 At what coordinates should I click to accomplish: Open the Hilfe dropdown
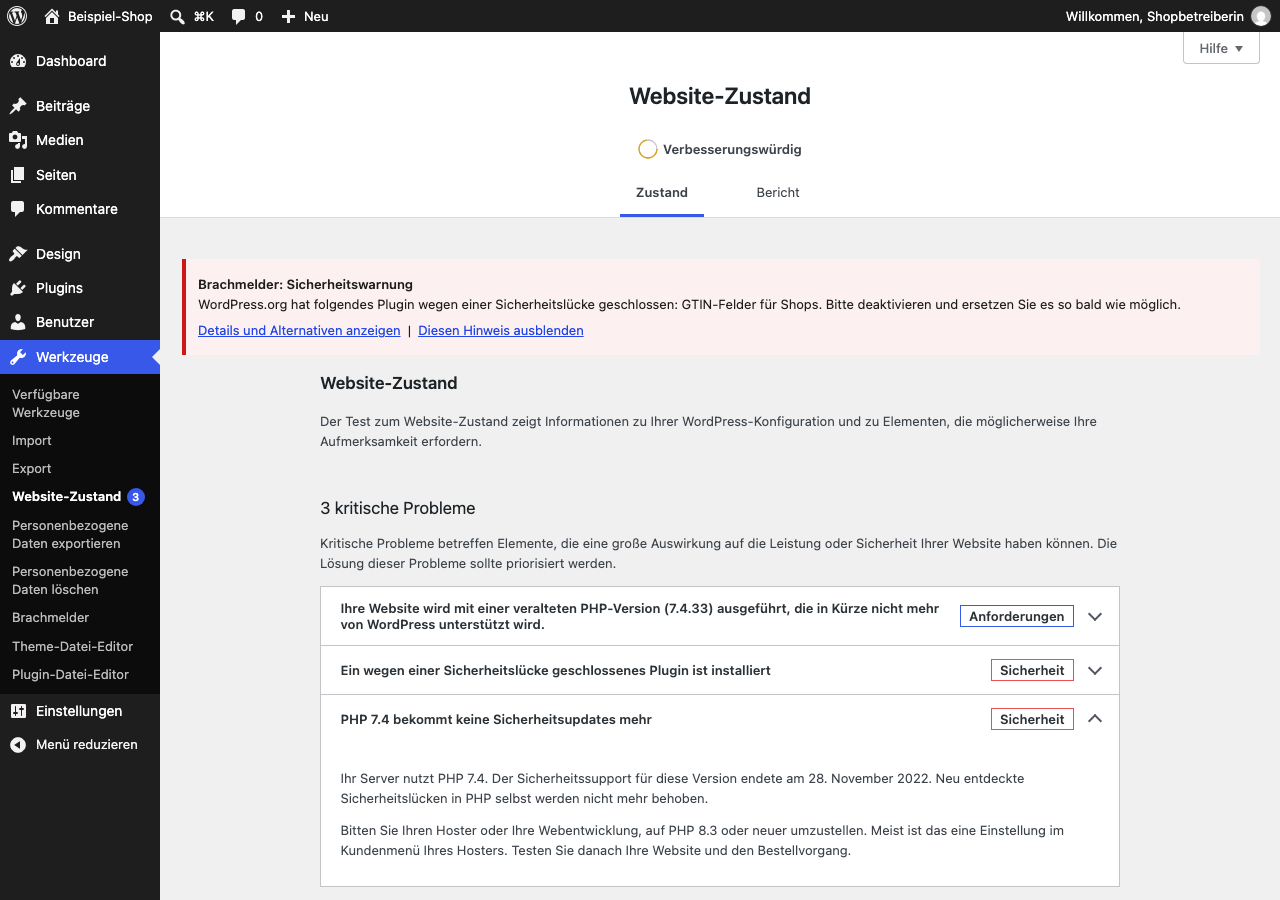[1221, 48]
